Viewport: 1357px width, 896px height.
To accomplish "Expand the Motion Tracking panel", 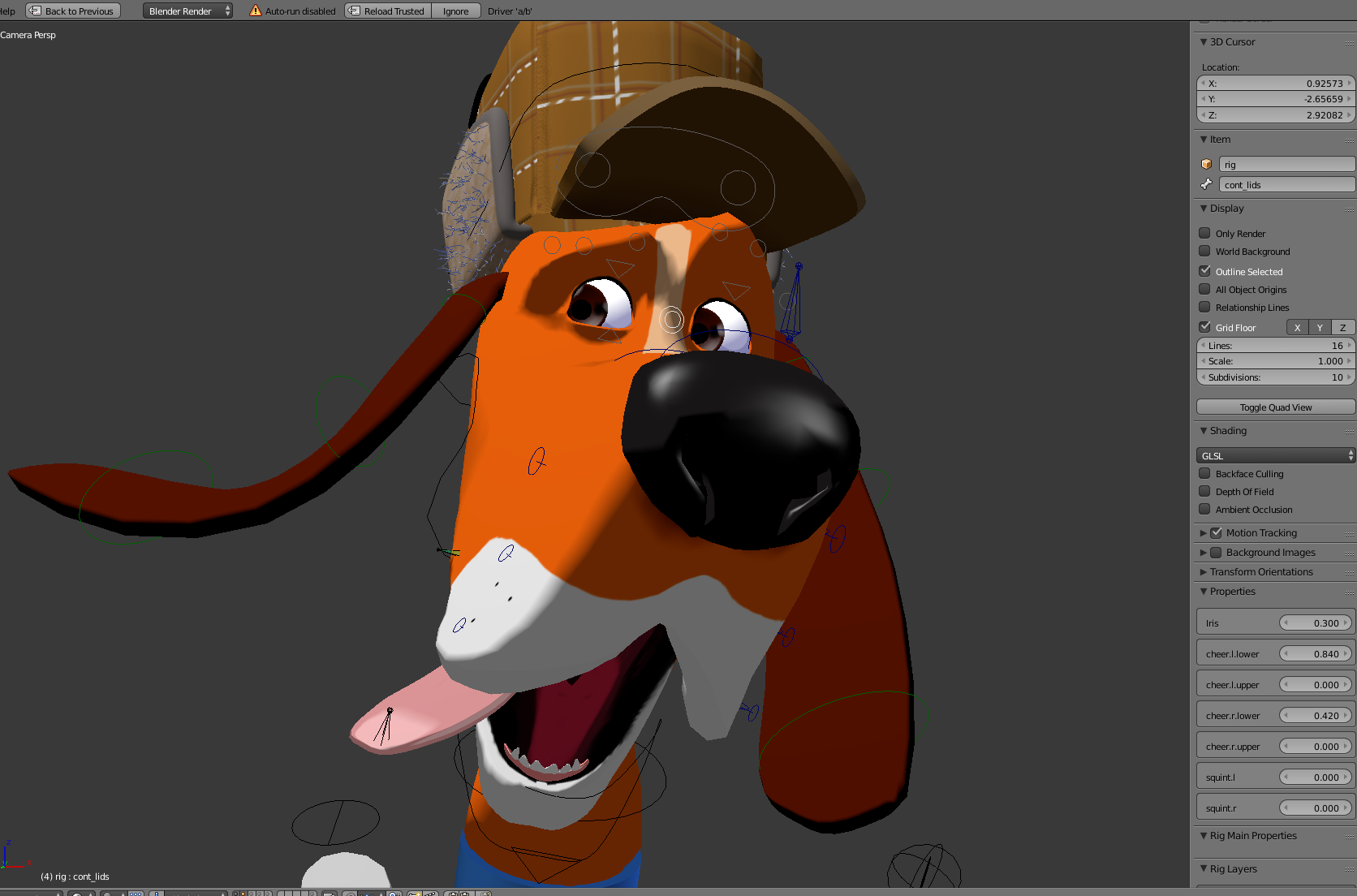I will [x=1204, y=533].
